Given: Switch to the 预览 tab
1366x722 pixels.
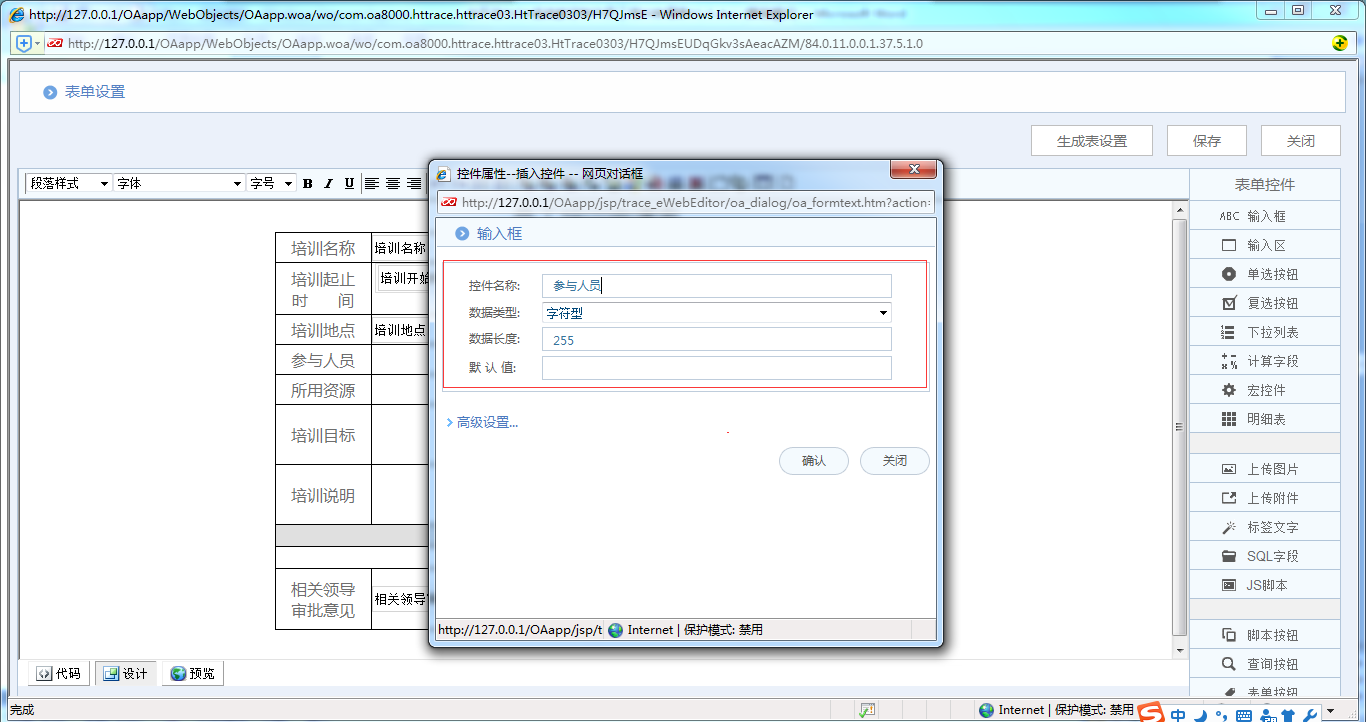Looking at the screenshot, I should click(x=192, y=673).
